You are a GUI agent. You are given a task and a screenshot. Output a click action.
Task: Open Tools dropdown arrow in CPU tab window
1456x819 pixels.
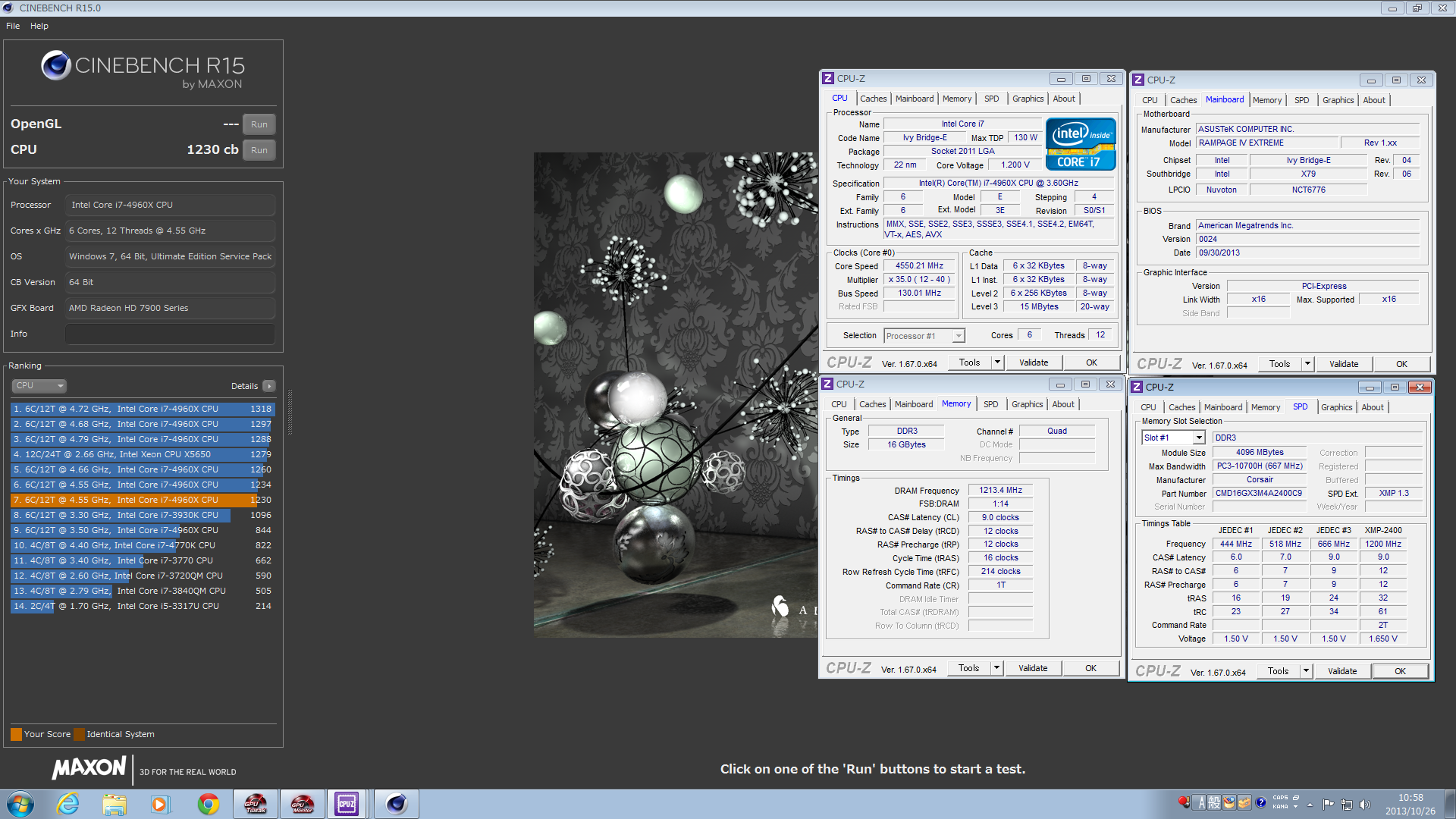[x=997, y=362]
